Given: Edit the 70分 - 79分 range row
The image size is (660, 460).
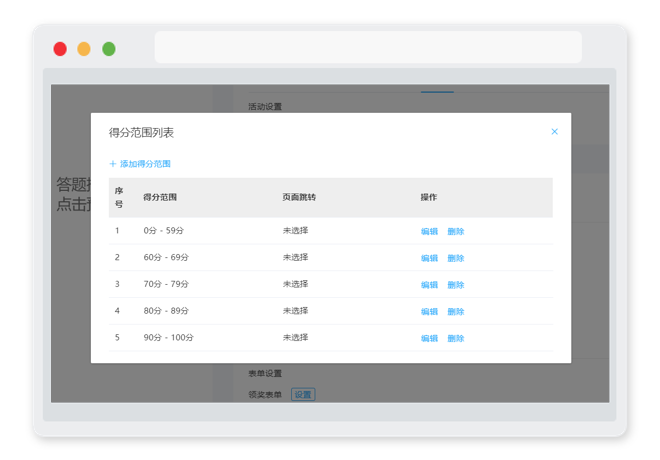Looking at the screenshot, I should (x=429, y=285).
